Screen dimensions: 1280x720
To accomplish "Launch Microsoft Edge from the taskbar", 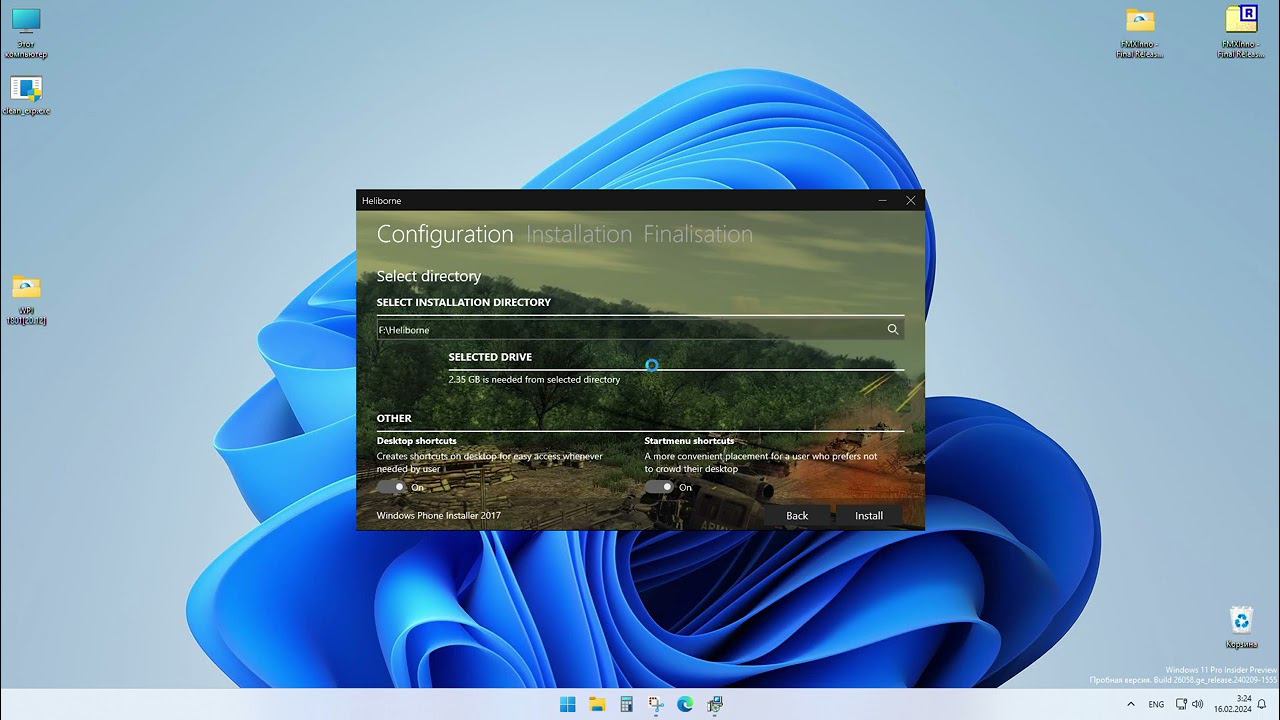I will click(685, 704).
